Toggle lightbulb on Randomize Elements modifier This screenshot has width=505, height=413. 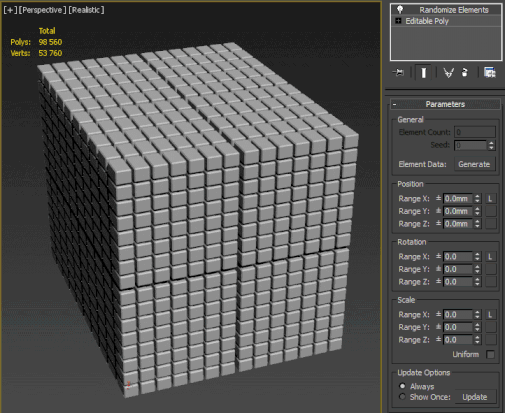(400, 10)
